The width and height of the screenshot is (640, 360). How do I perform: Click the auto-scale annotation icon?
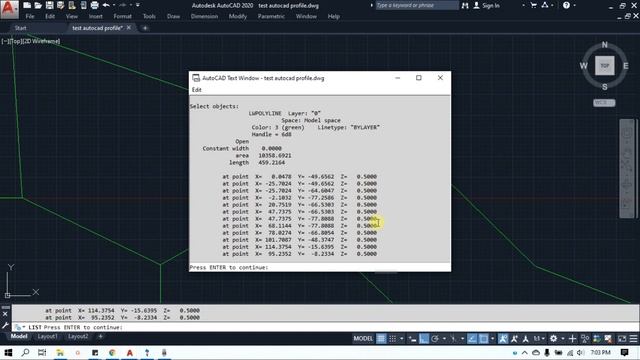click(x=514, y=338)
